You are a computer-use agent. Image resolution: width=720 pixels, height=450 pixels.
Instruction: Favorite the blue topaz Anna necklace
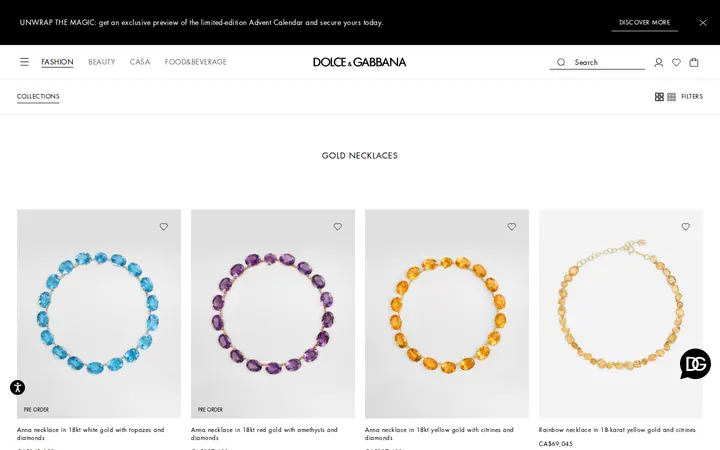tap(163, 226)
